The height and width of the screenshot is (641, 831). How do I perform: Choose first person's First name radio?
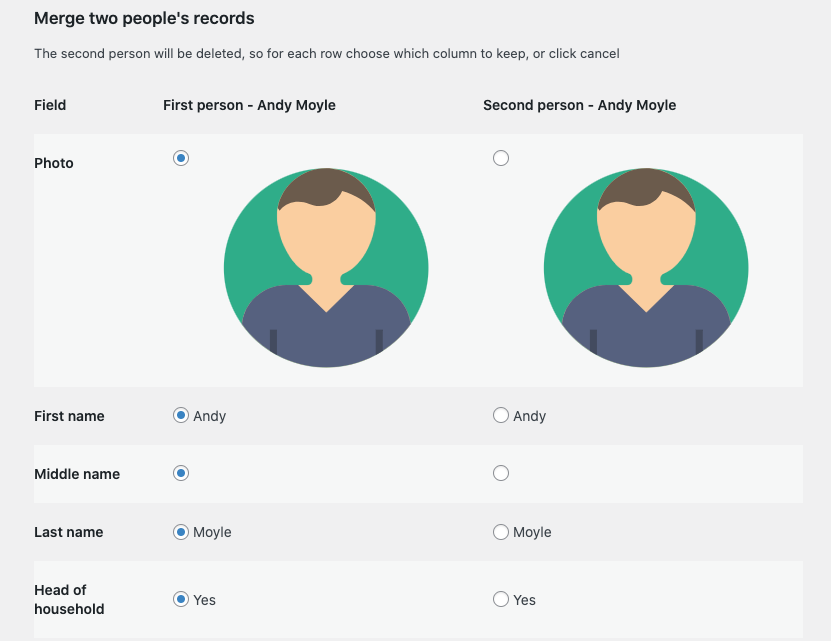point(181,416)
